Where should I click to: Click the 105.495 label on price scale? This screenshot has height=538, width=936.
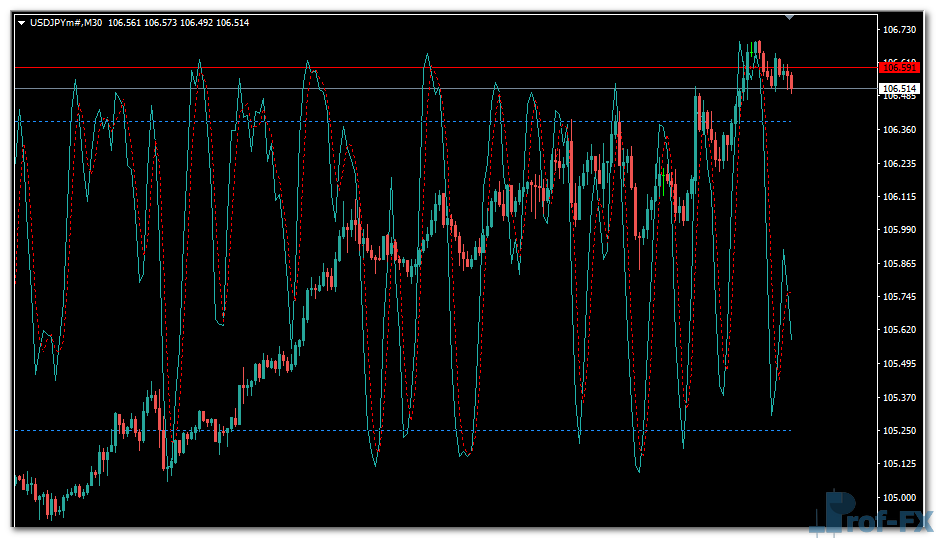[x=899, y=364]
